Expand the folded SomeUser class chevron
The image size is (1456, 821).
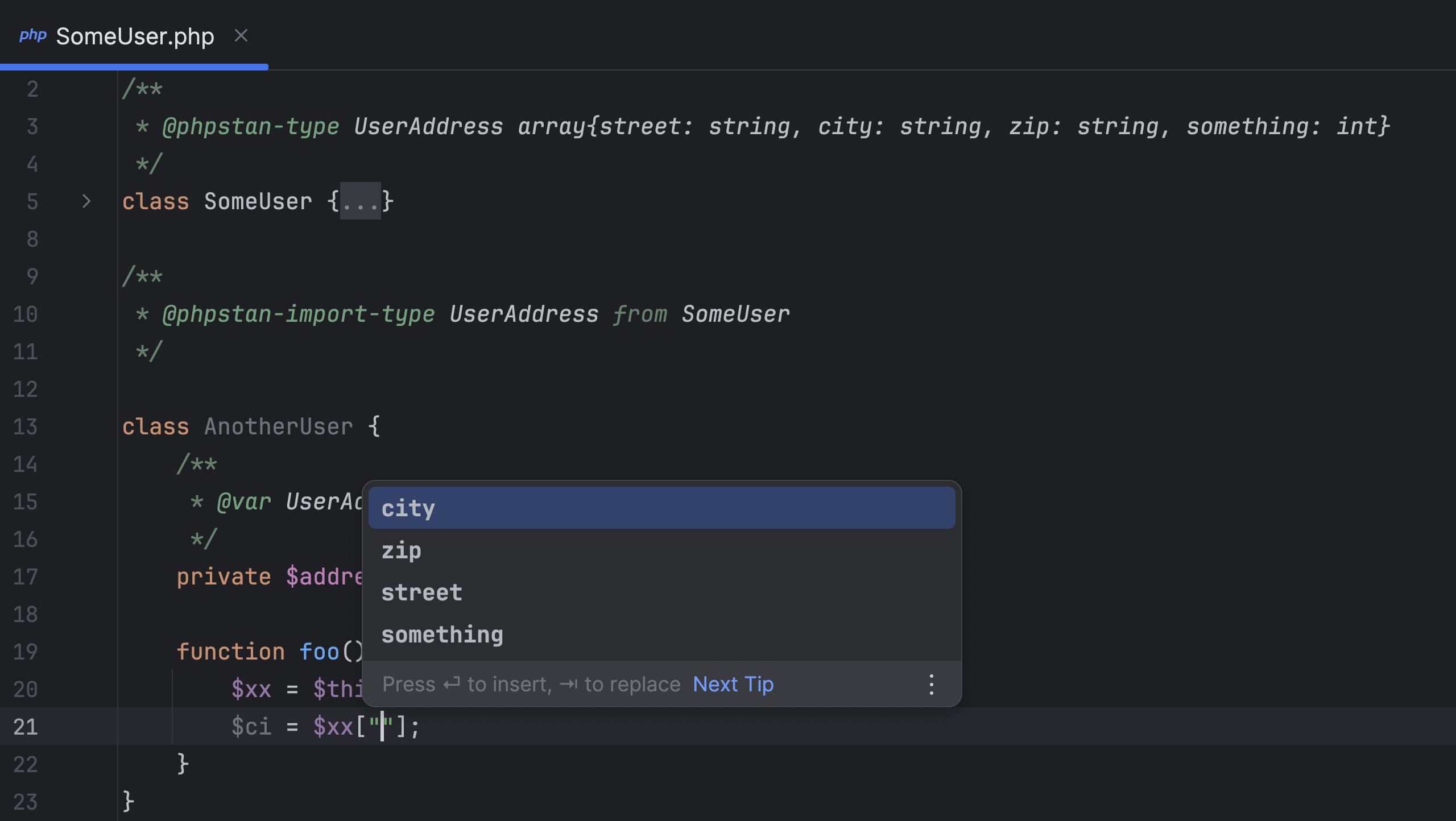coord(86,201)
